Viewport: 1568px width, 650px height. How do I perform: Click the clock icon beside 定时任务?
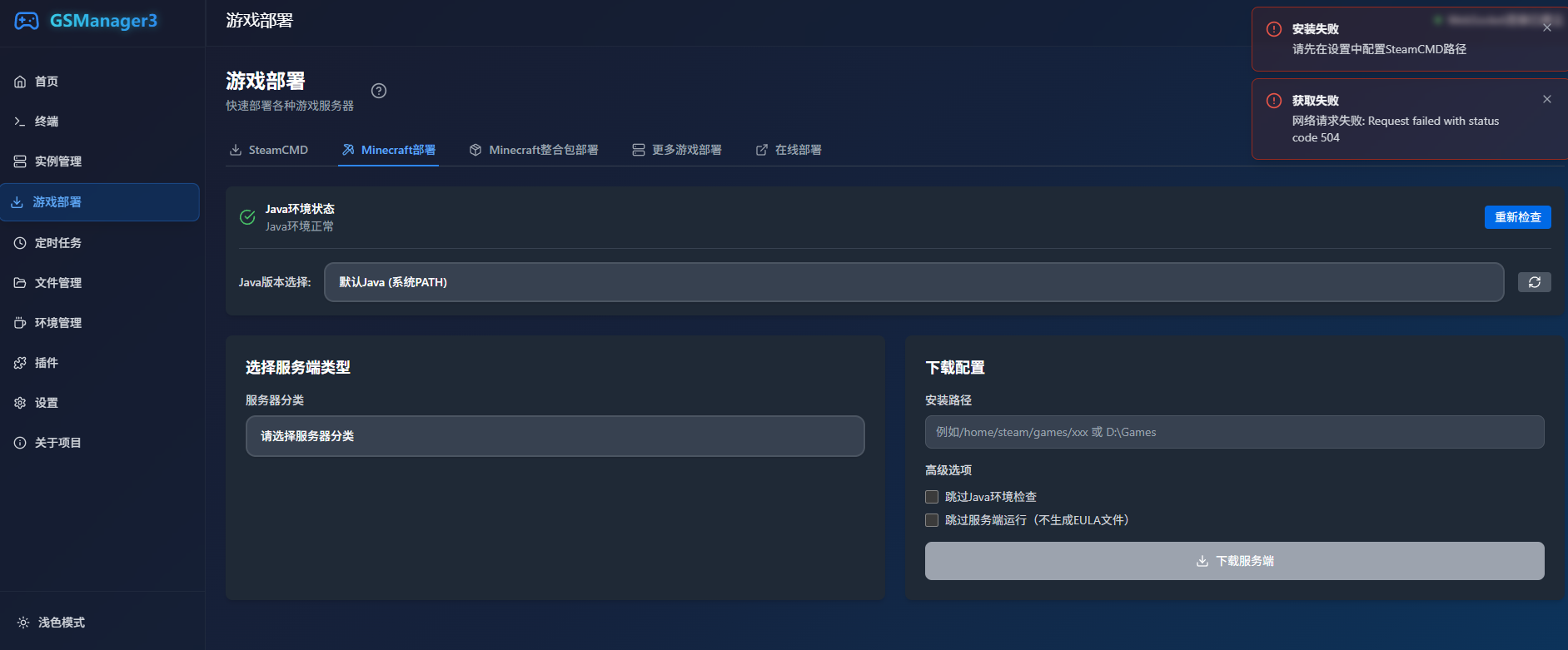coord(20,243)
